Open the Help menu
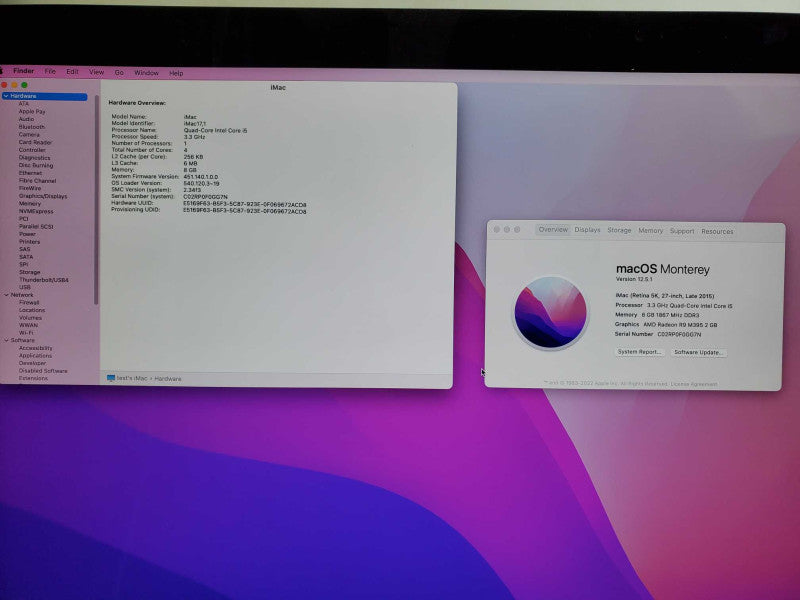The image size is (800, 600). [x=176, y=73]
